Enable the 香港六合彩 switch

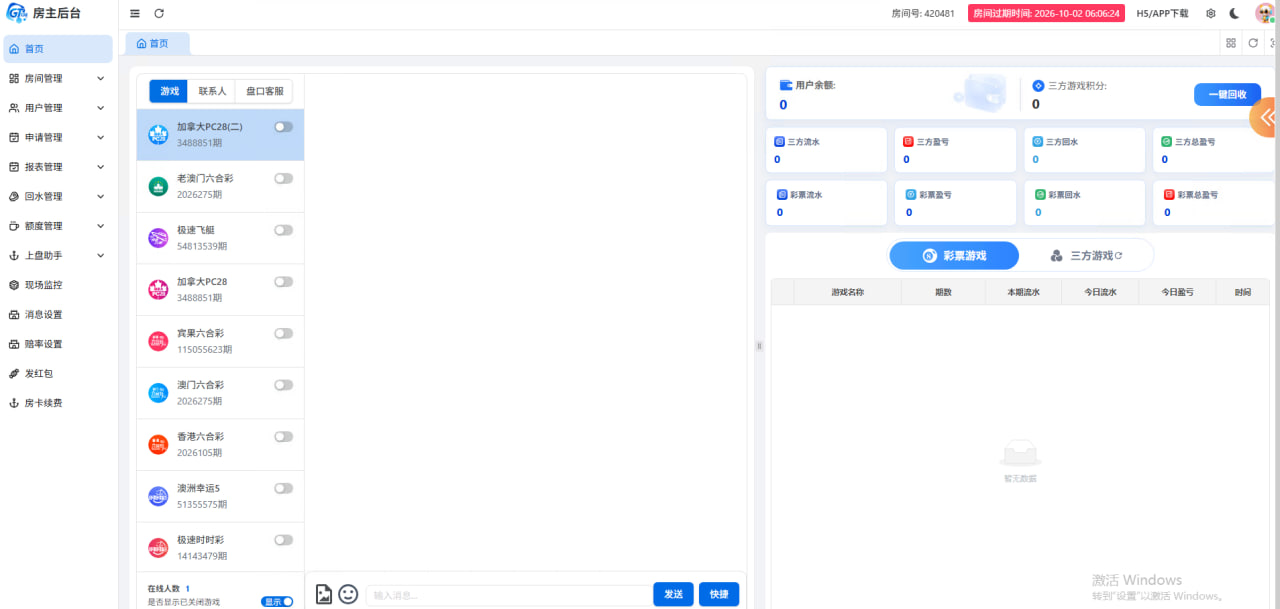pos(284,436)
